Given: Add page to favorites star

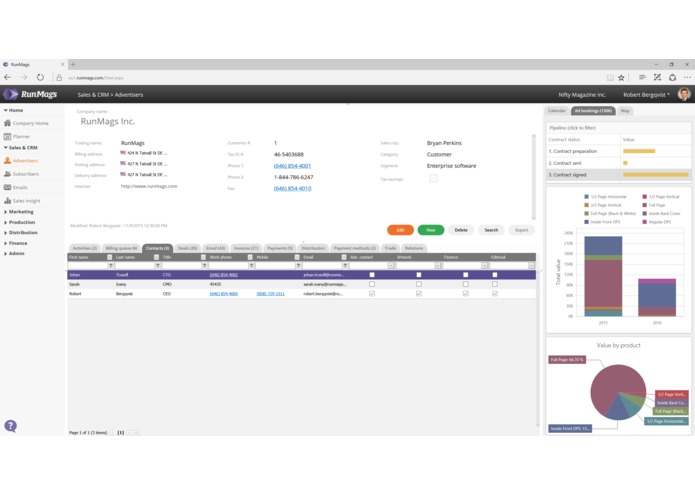Looking at the screenshot, I should 621,78.
